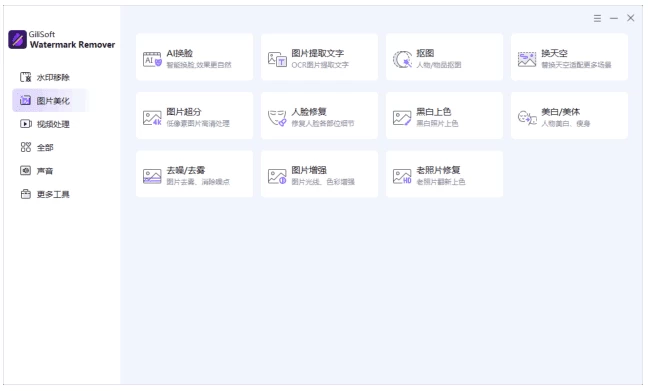This screenshot has height=391, width=648.
Task: Select the 老照片修复 title text
Action: (438, 170)
